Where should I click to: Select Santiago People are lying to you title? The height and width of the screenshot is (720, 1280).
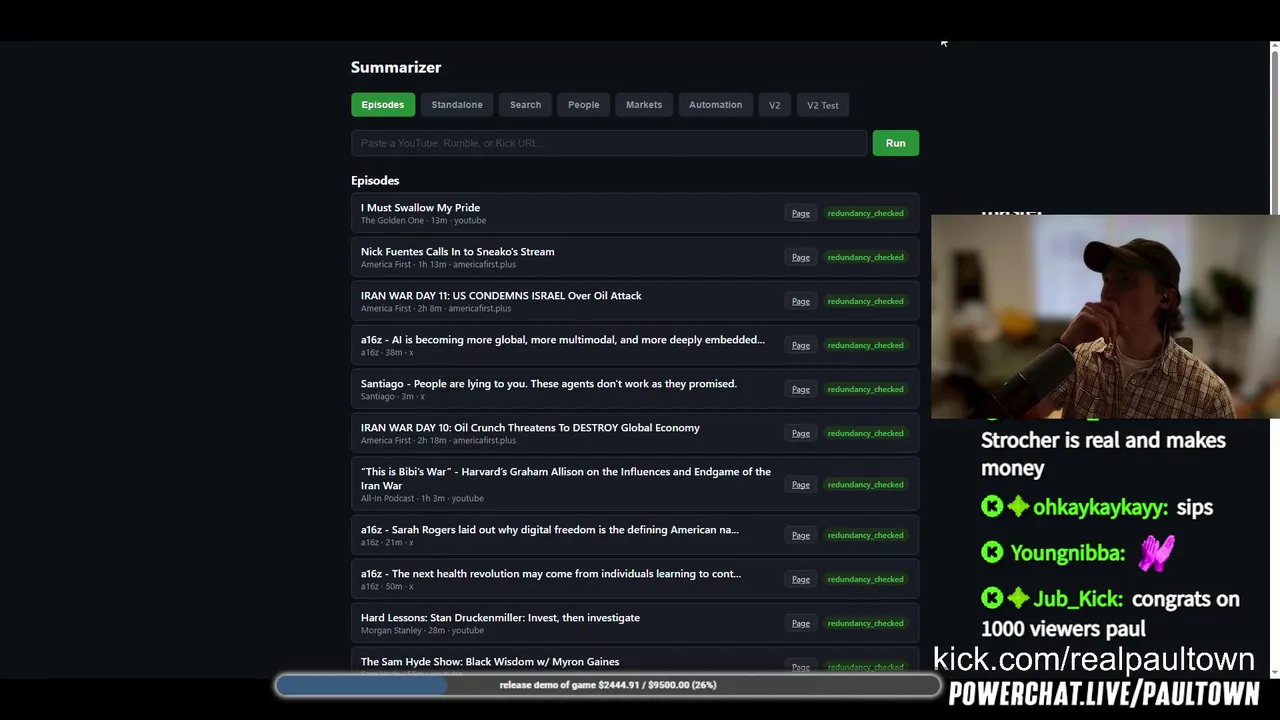click(x=548, y=384)
